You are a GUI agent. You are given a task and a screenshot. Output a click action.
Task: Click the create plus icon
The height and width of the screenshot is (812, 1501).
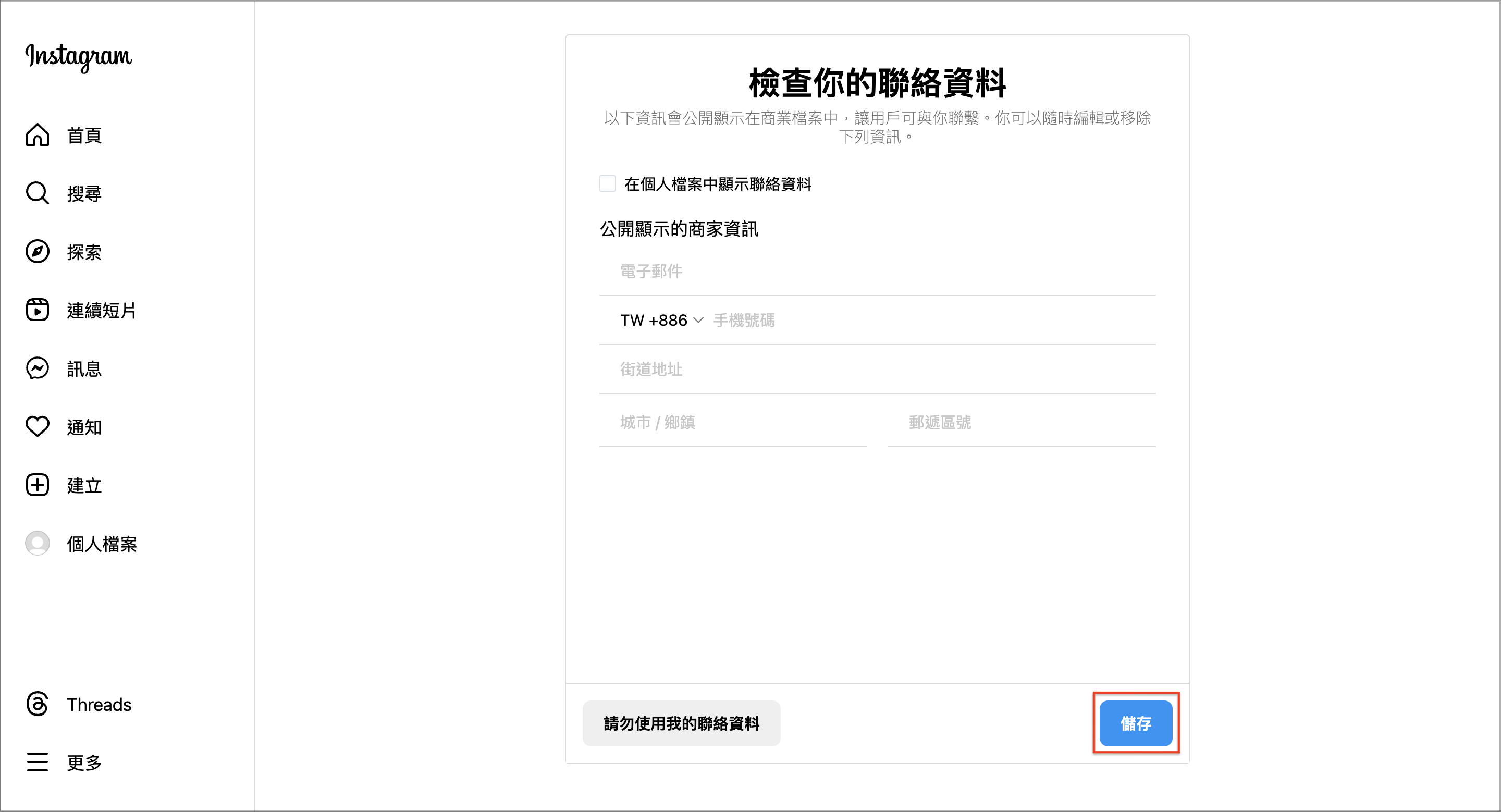[x=38, y=485]
